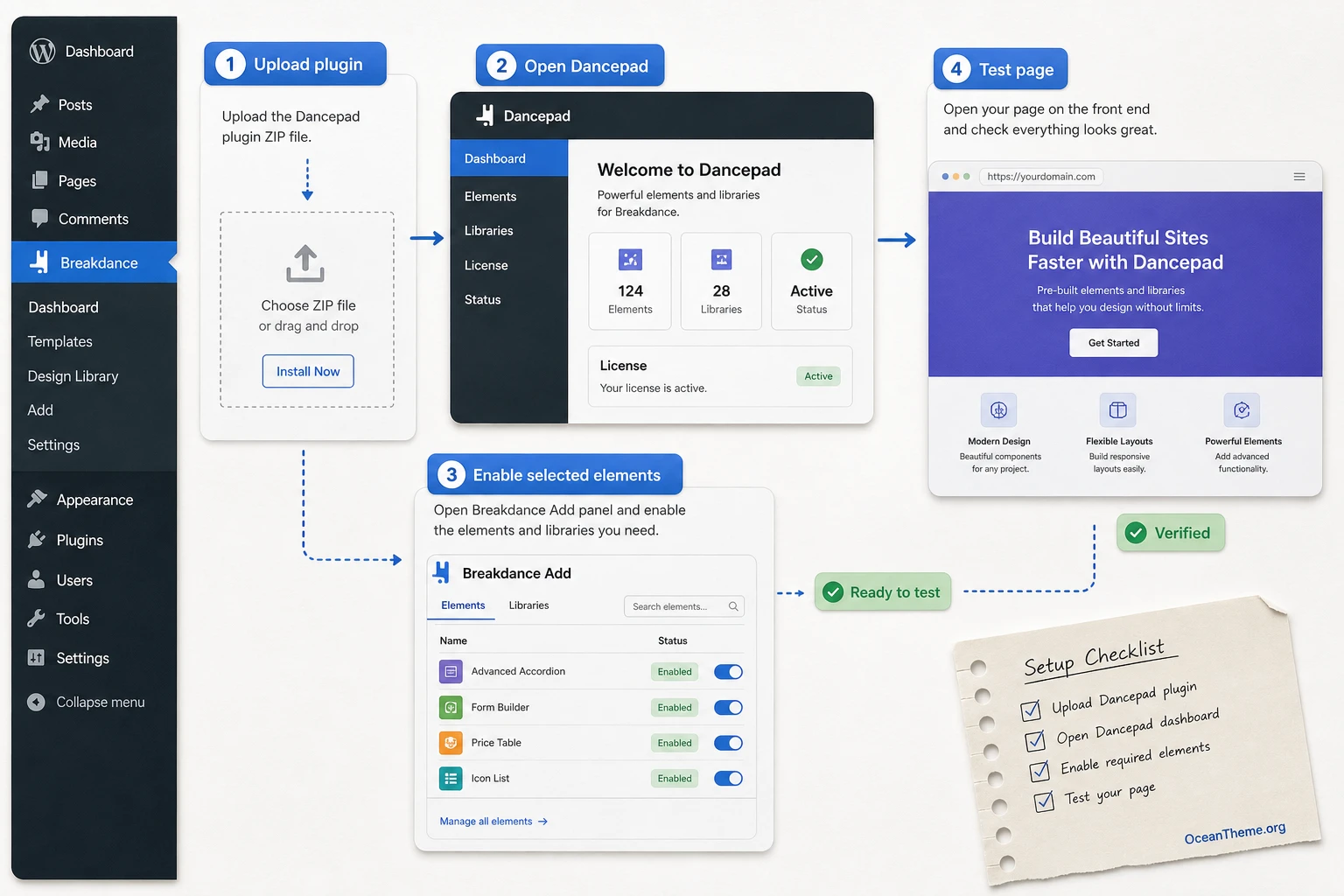Click the orange Price Table element icon
Viewport: 1344px width, 896px height.
451,743
